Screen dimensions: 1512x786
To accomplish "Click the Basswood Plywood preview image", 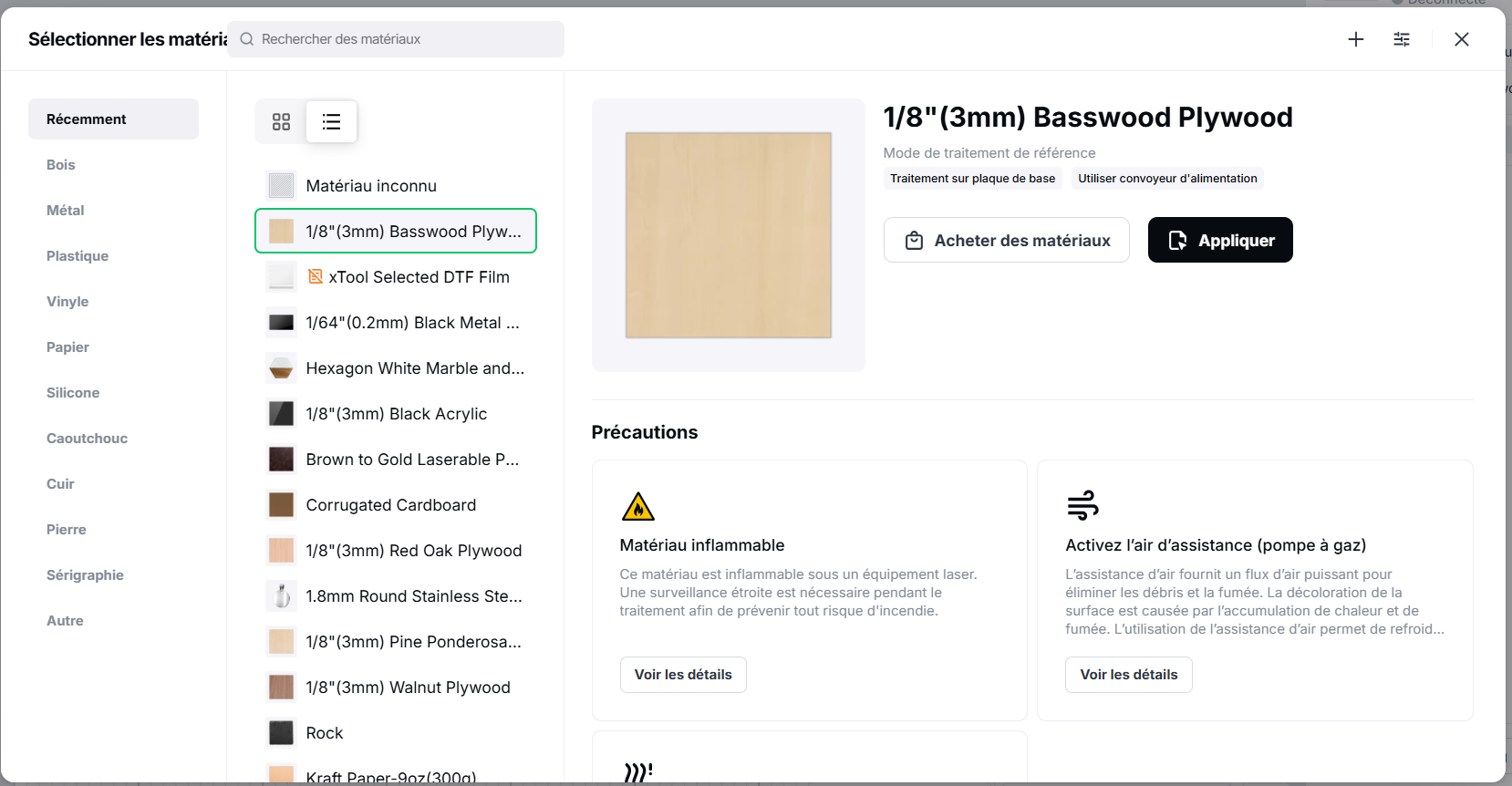I will tap(728, 235).
